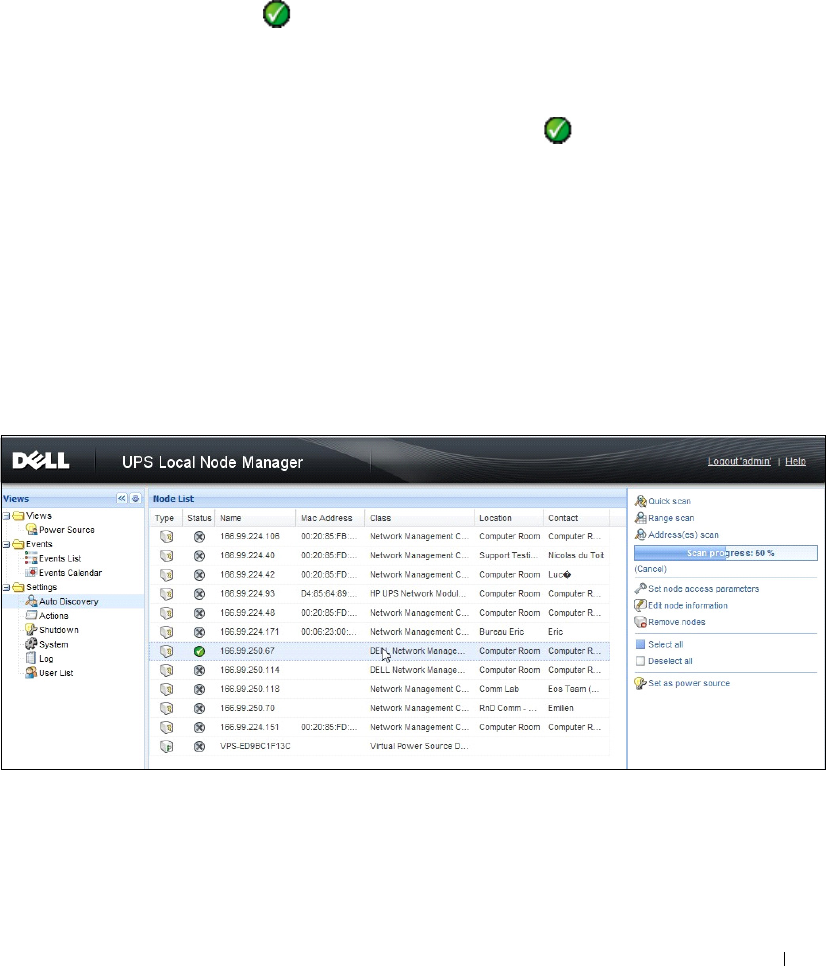Open the Help link
This screenshot has height=966, width=826.
(795, 461)
